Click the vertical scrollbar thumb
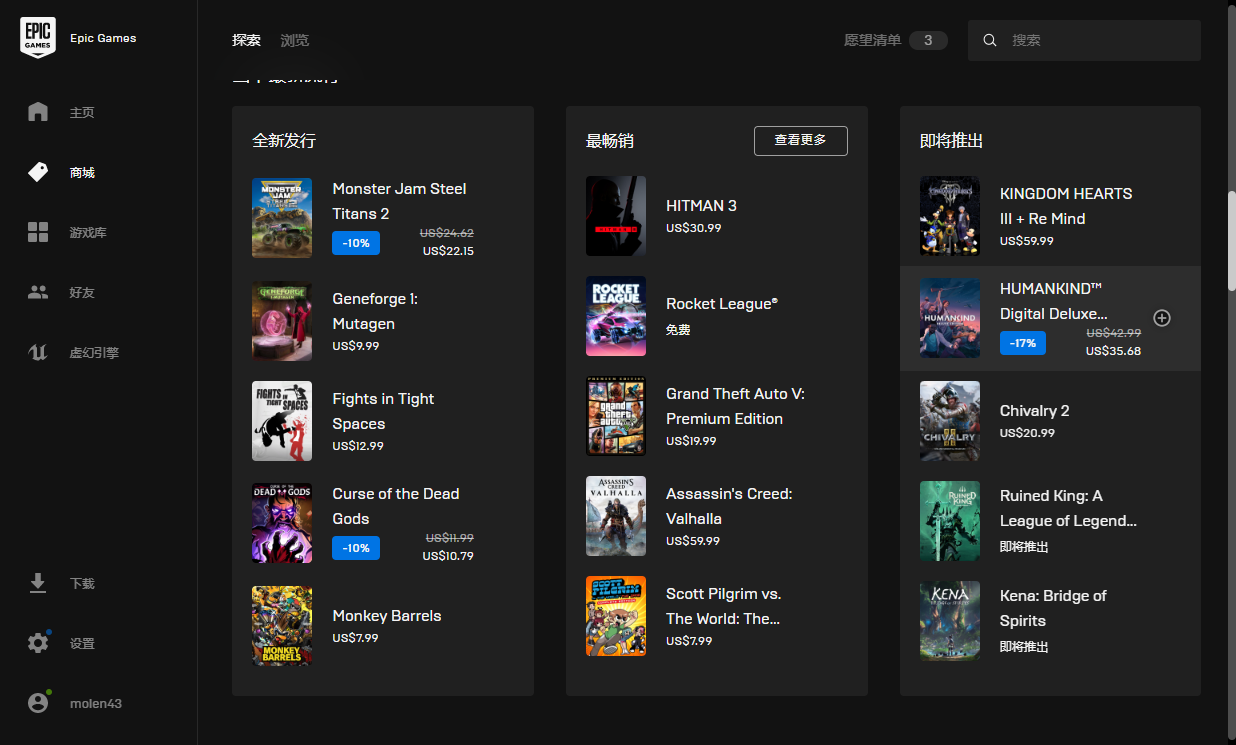Viewport: 1236px width, 745px height. 1231,240
